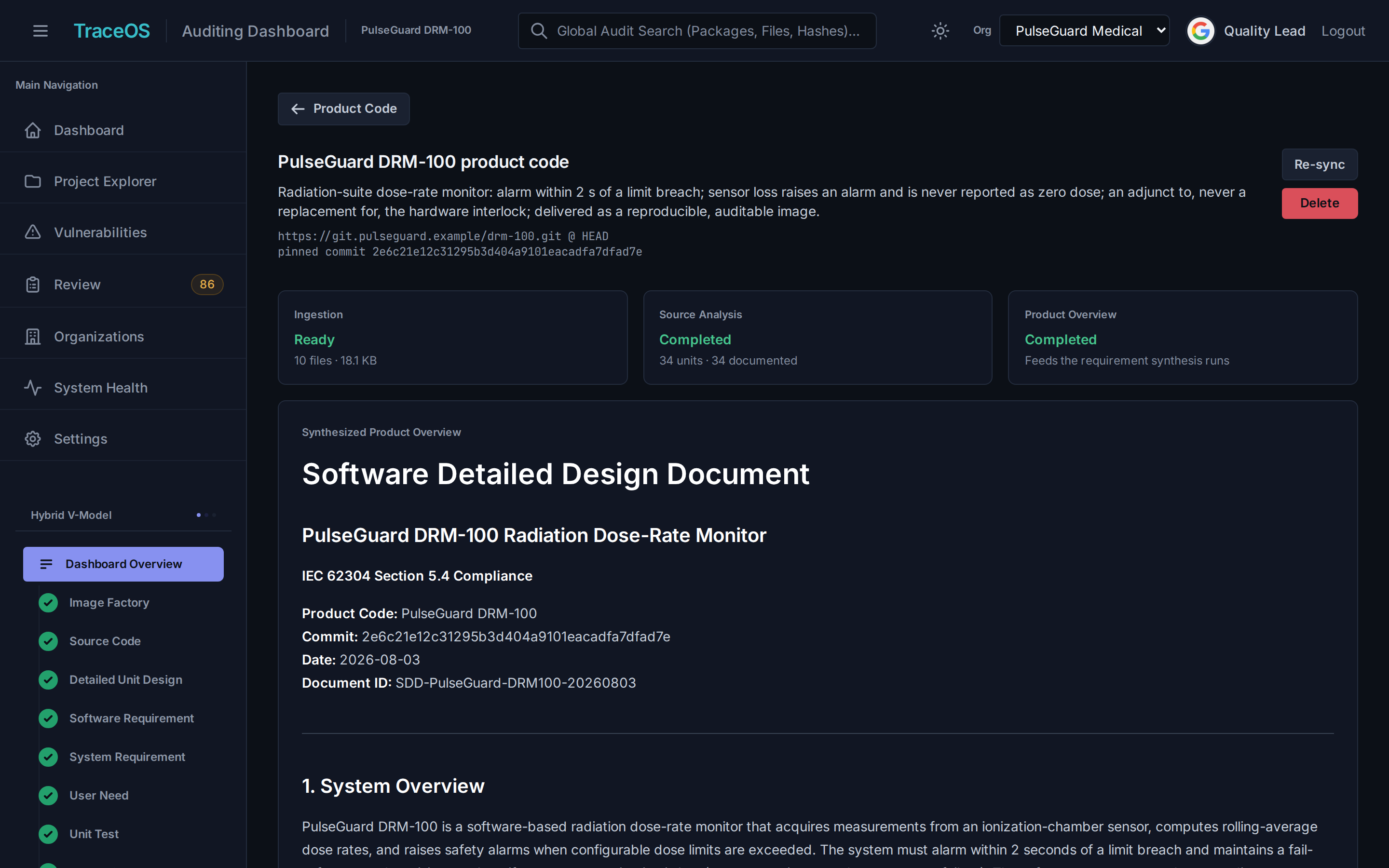Click the Organizations building icon
The width and height of the screenshot is (1389, 868).
33,337
